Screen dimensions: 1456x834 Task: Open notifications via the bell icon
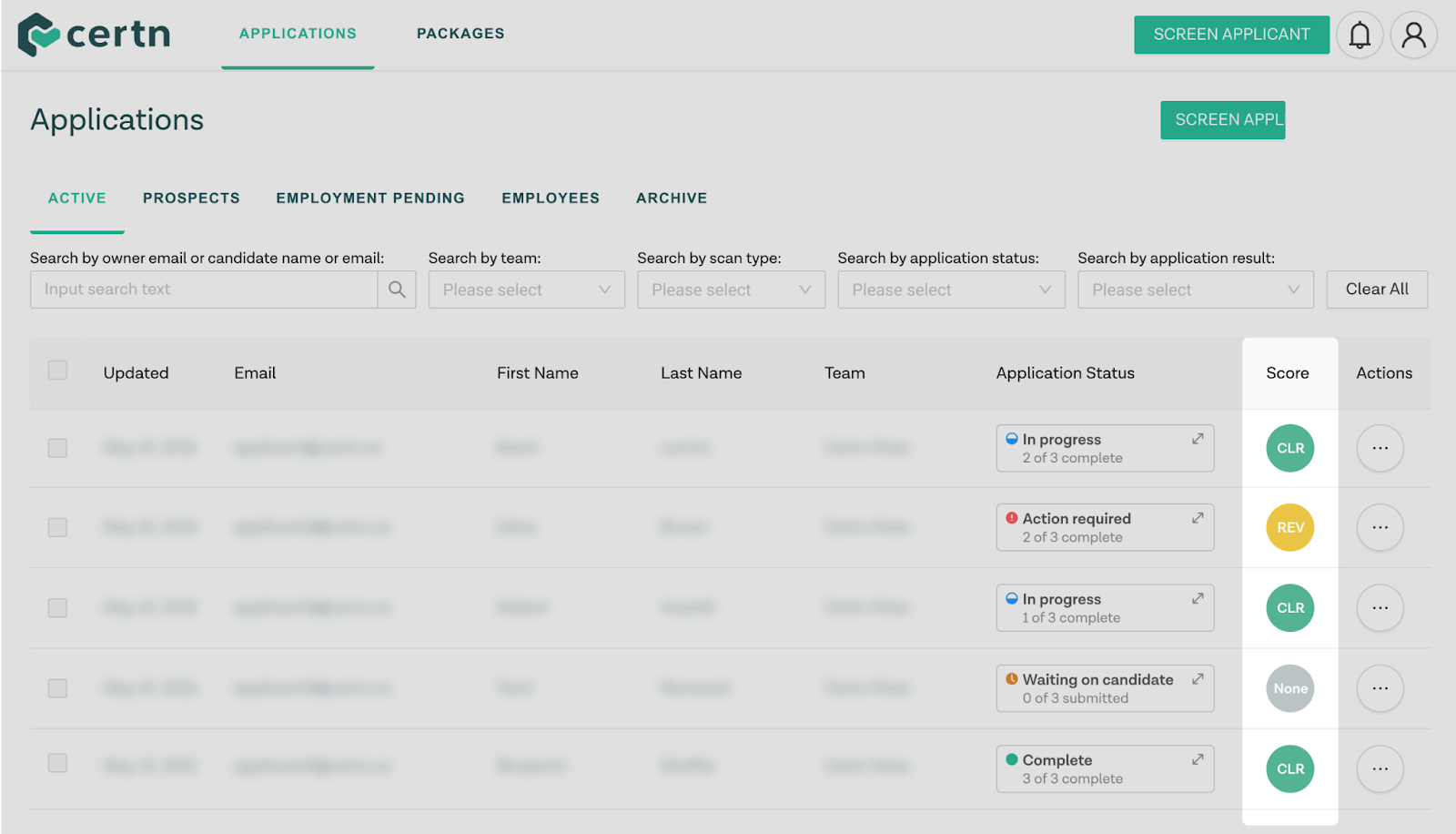[x=1360, y=34]
